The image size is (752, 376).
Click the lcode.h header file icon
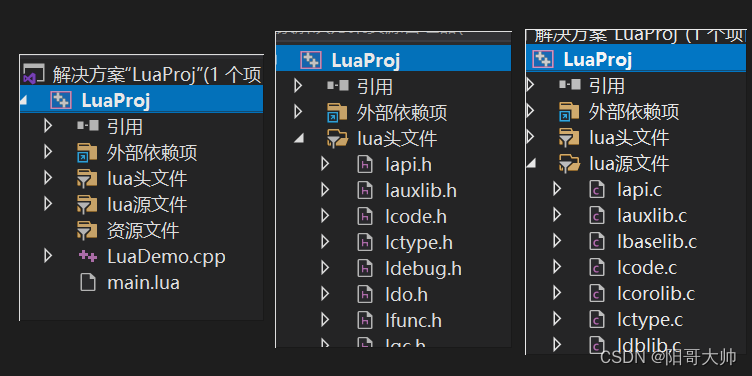click(x=365, y=216)
